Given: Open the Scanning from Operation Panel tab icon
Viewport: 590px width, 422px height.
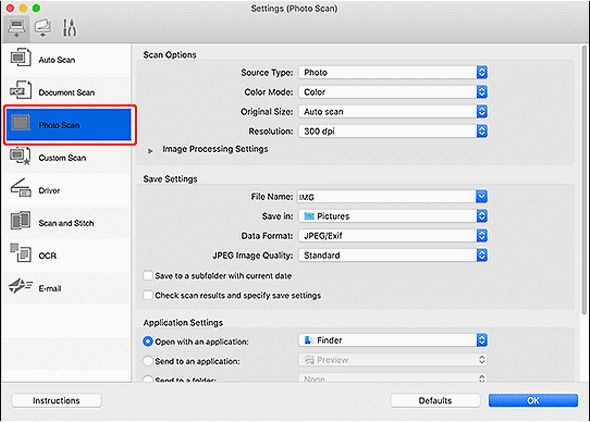Looking at the screenshot, I should coord(43,28).
